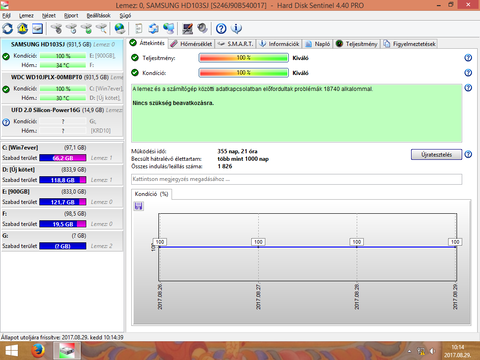The width and height of the screenshot is (480, 360).
Task: Select the UFD 2.0 Silicon-Power16G disk entry
Action: tap(62, 121)
